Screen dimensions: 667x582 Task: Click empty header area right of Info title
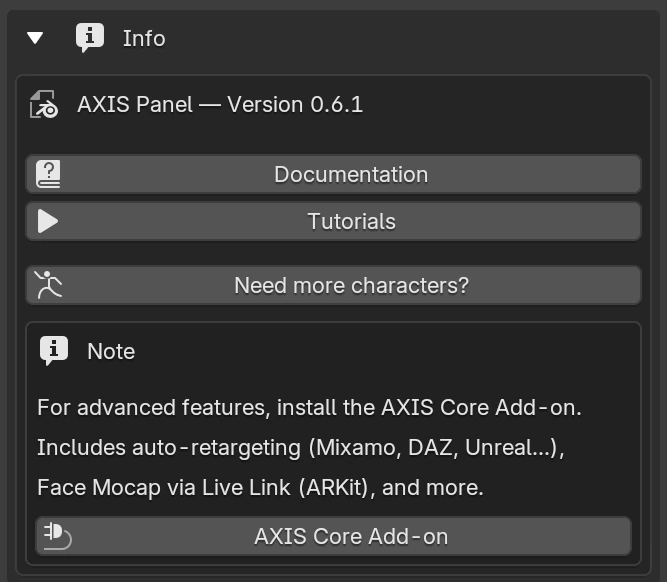[408, 38]
